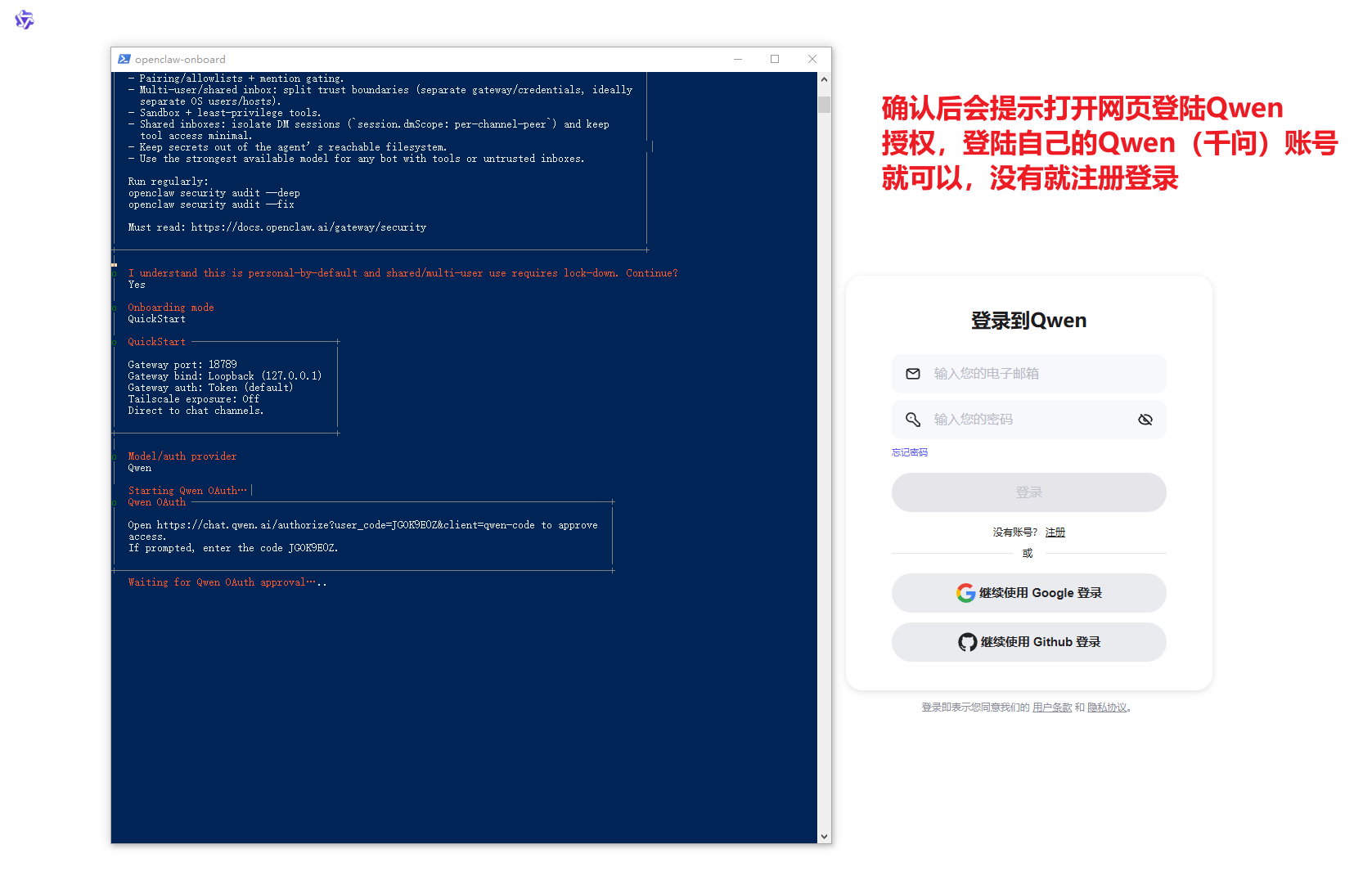Click the envelope icon in the email field
Screen dimensions: 1372x885
coord(913,374)
